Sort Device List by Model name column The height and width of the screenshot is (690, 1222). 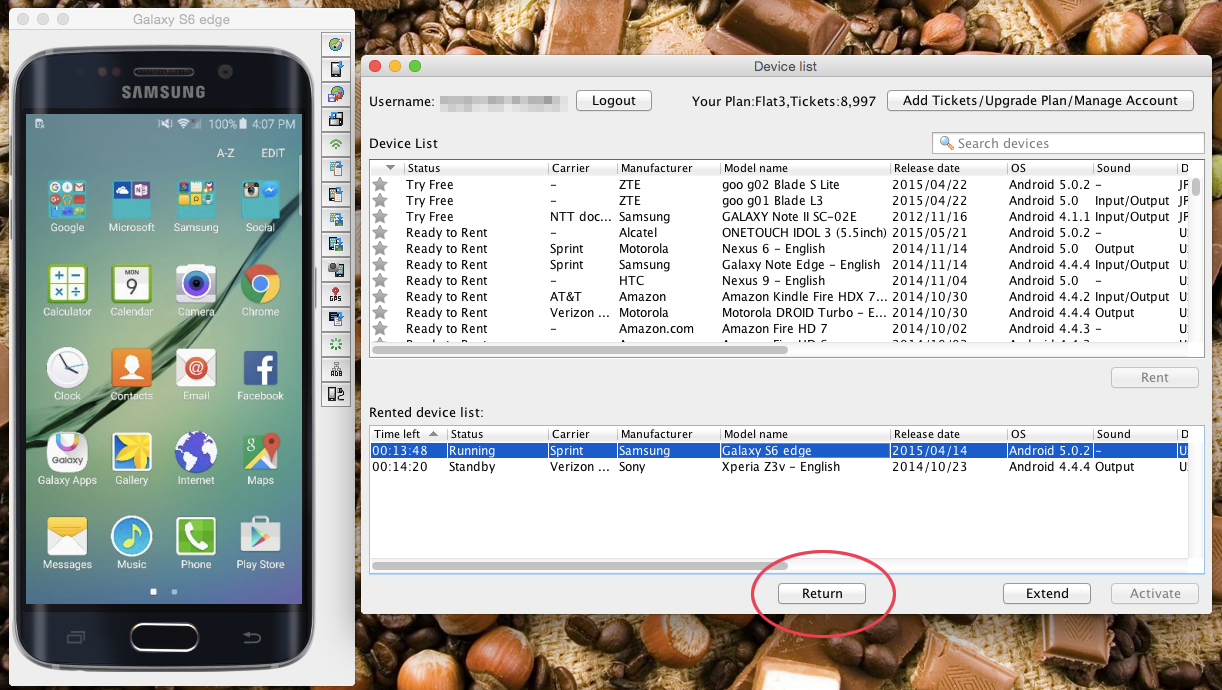[x=804, y=168]
